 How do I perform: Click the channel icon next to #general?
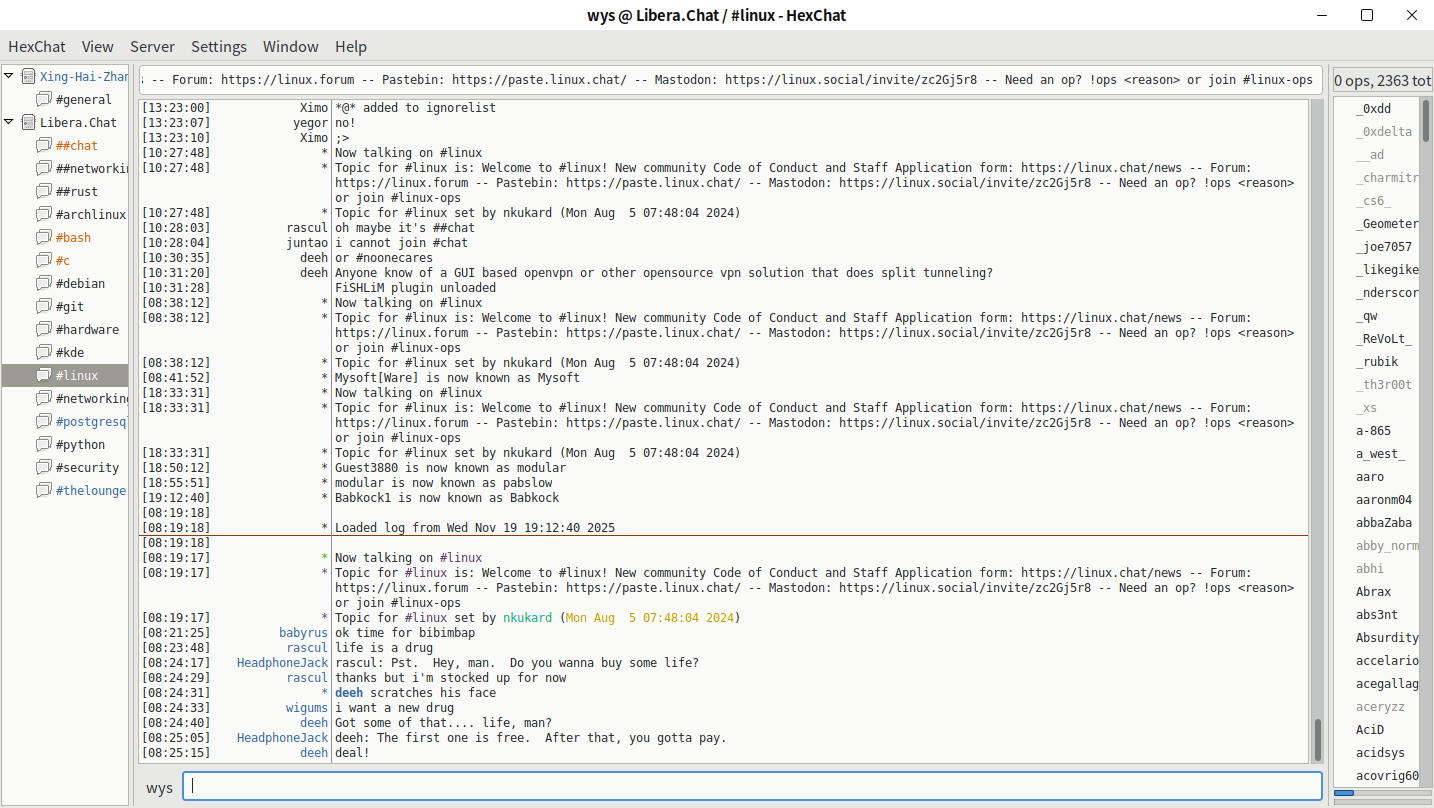tap(43, 100)
